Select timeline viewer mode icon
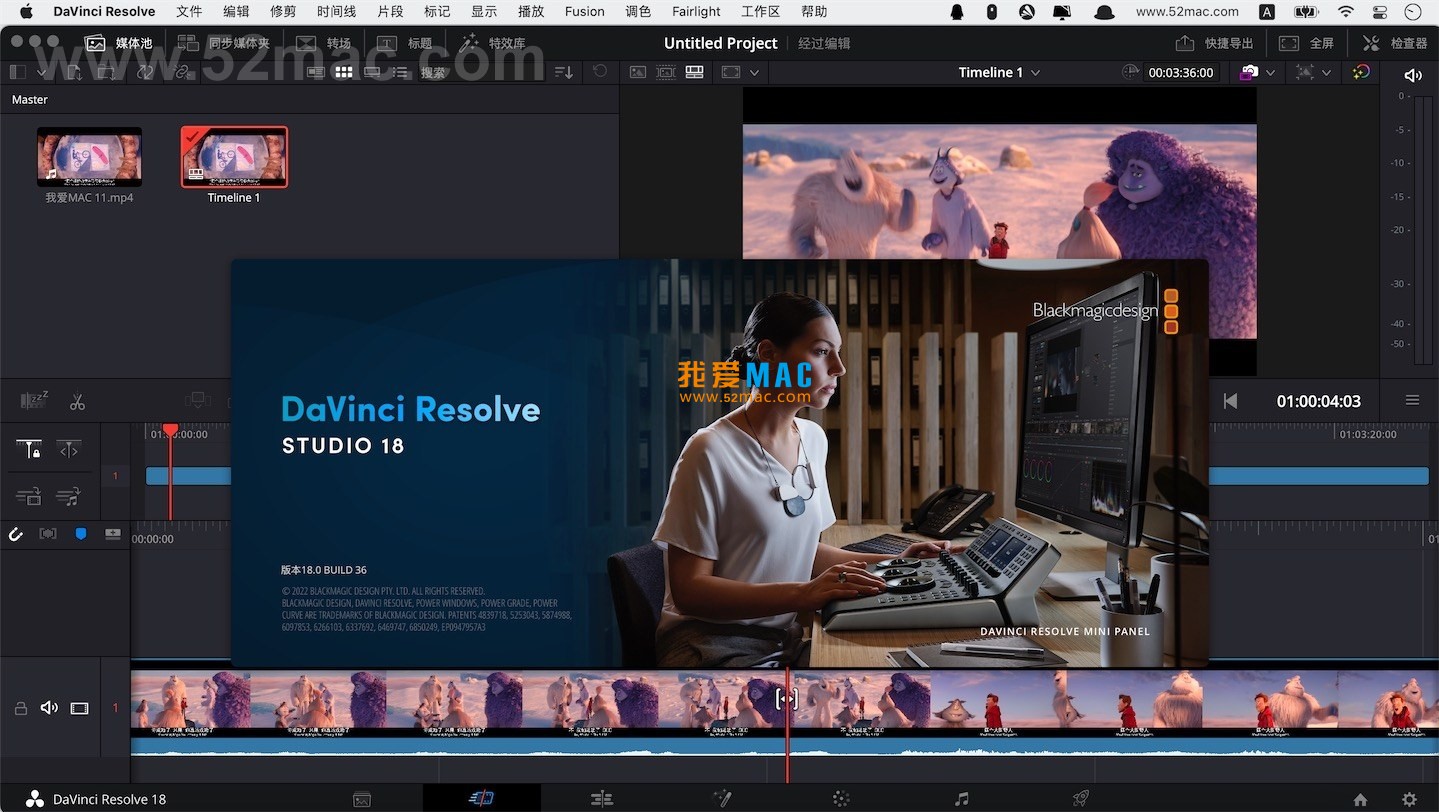Image resolution: width=1439 pixels, height=812 pixels. click(694, 72)
